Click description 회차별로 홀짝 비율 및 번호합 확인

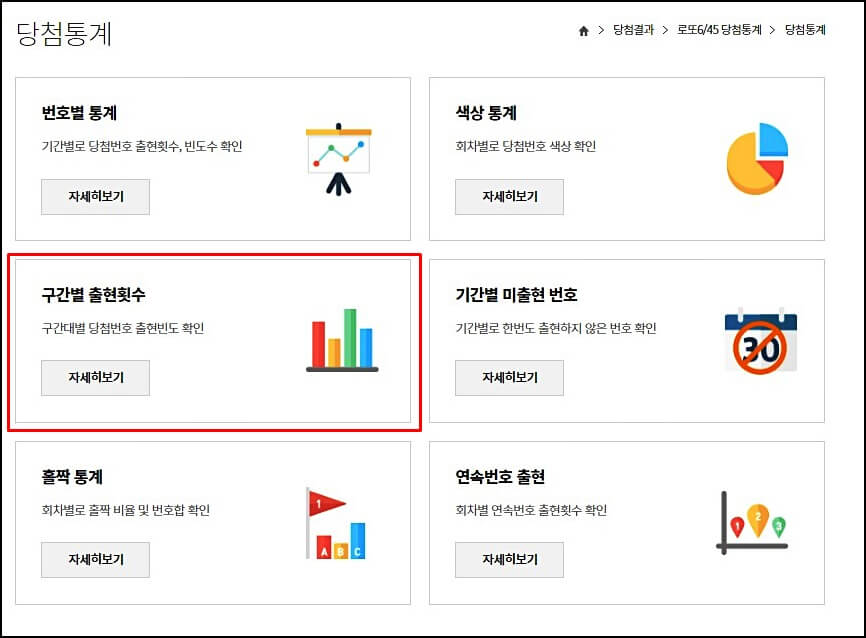(x=125, y=510)
